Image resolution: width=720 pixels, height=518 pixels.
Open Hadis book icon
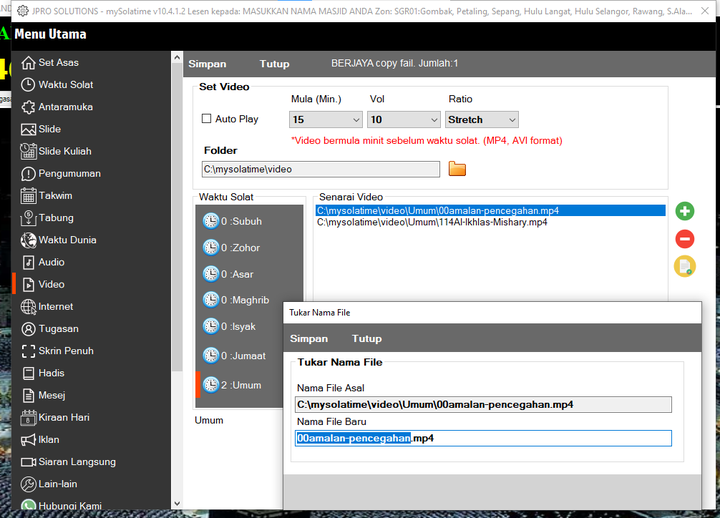[x=28, y=373]
